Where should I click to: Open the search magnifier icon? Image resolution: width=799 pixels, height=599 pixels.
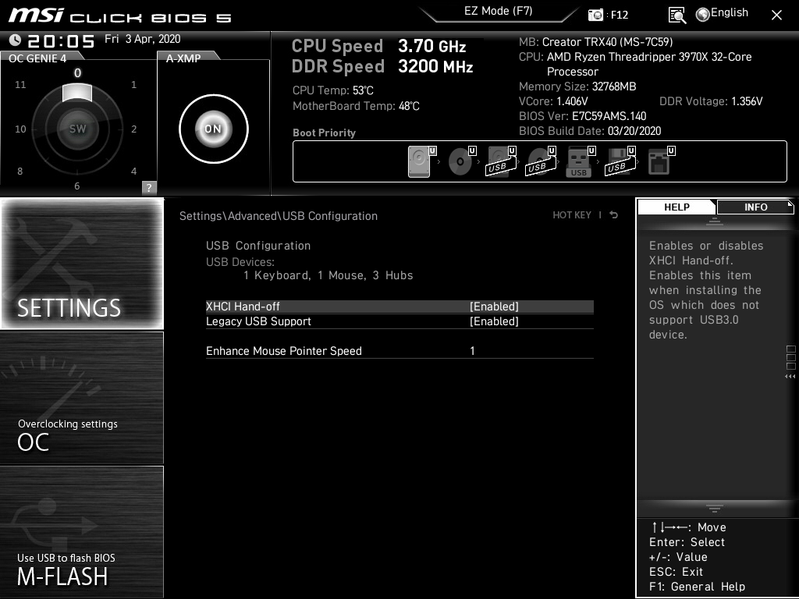677,15
